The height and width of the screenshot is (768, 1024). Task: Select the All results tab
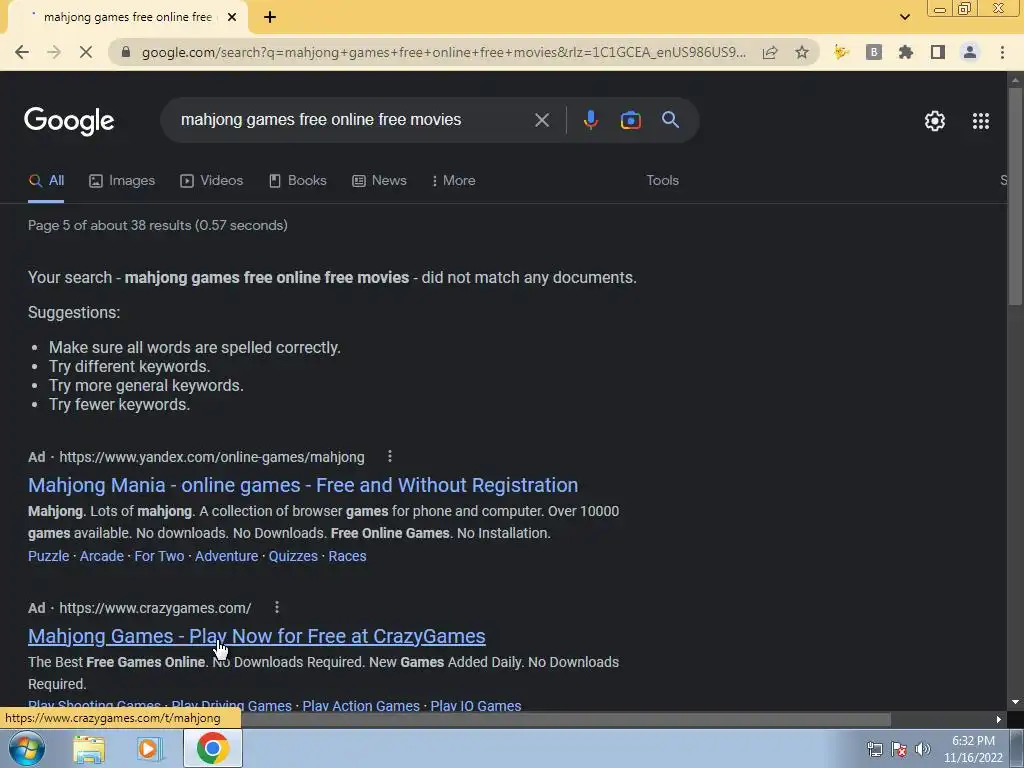(x=46, y=181)
